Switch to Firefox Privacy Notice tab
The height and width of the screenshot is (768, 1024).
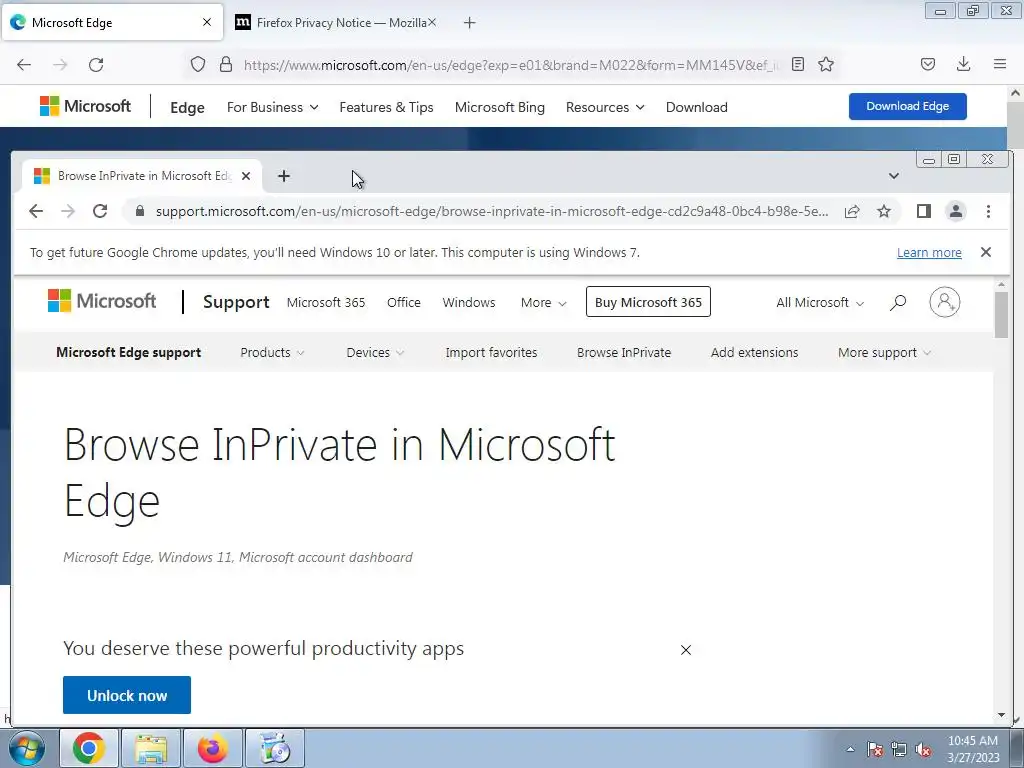(x=336, y=23)
